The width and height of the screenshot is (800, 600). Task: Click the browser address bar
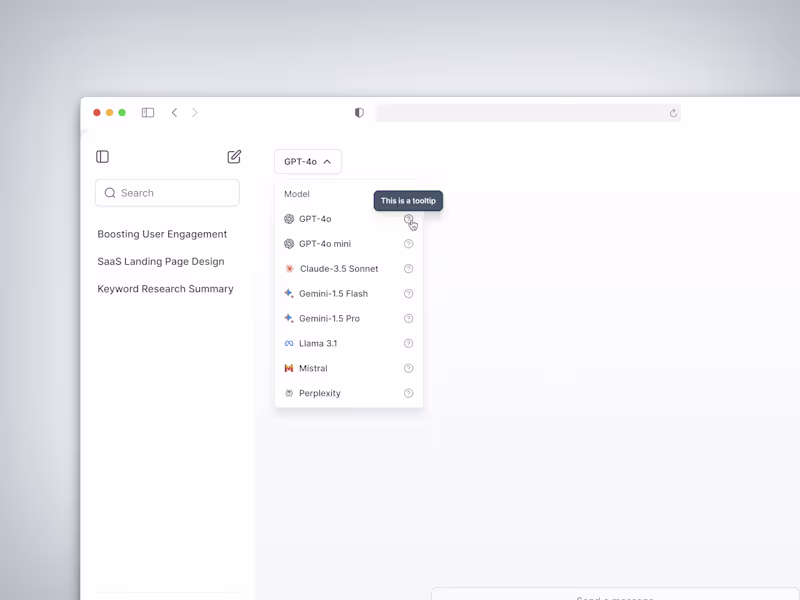tap(528, 113)
